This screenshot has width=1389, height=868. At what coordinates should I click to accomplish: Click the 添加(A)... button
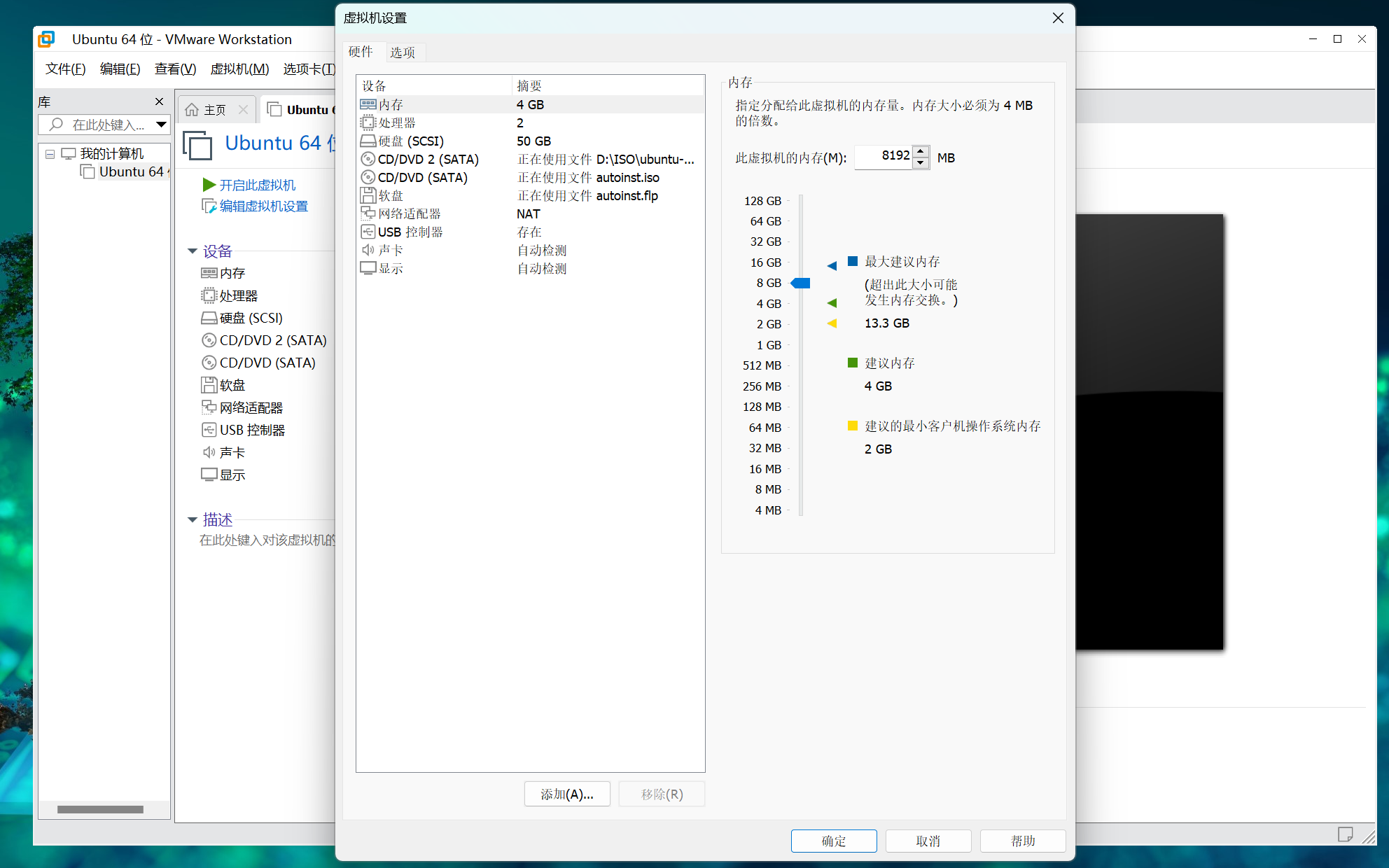[x=567, y=794]
